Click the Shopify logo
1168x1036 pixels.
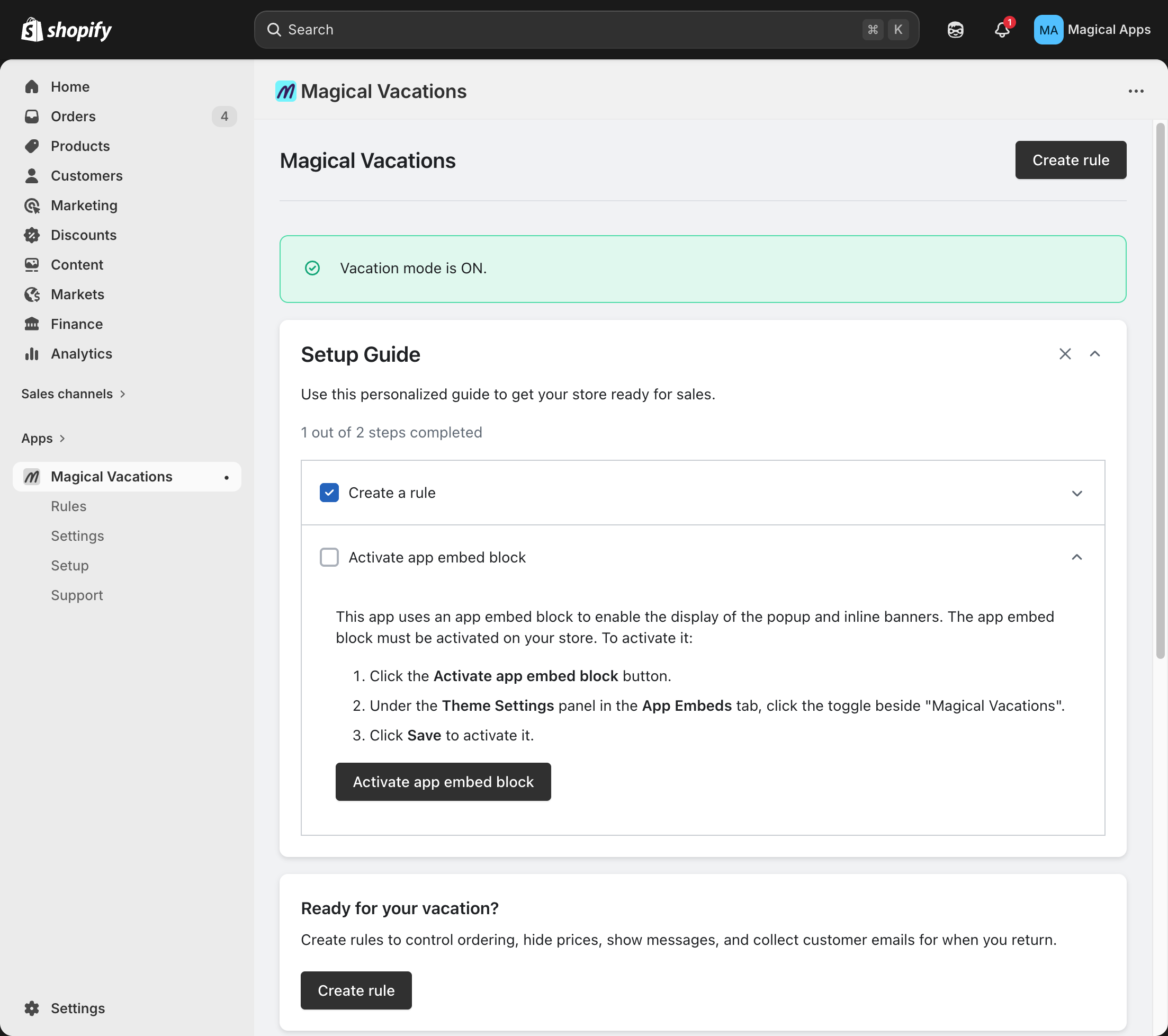click(x=66, y=29)
